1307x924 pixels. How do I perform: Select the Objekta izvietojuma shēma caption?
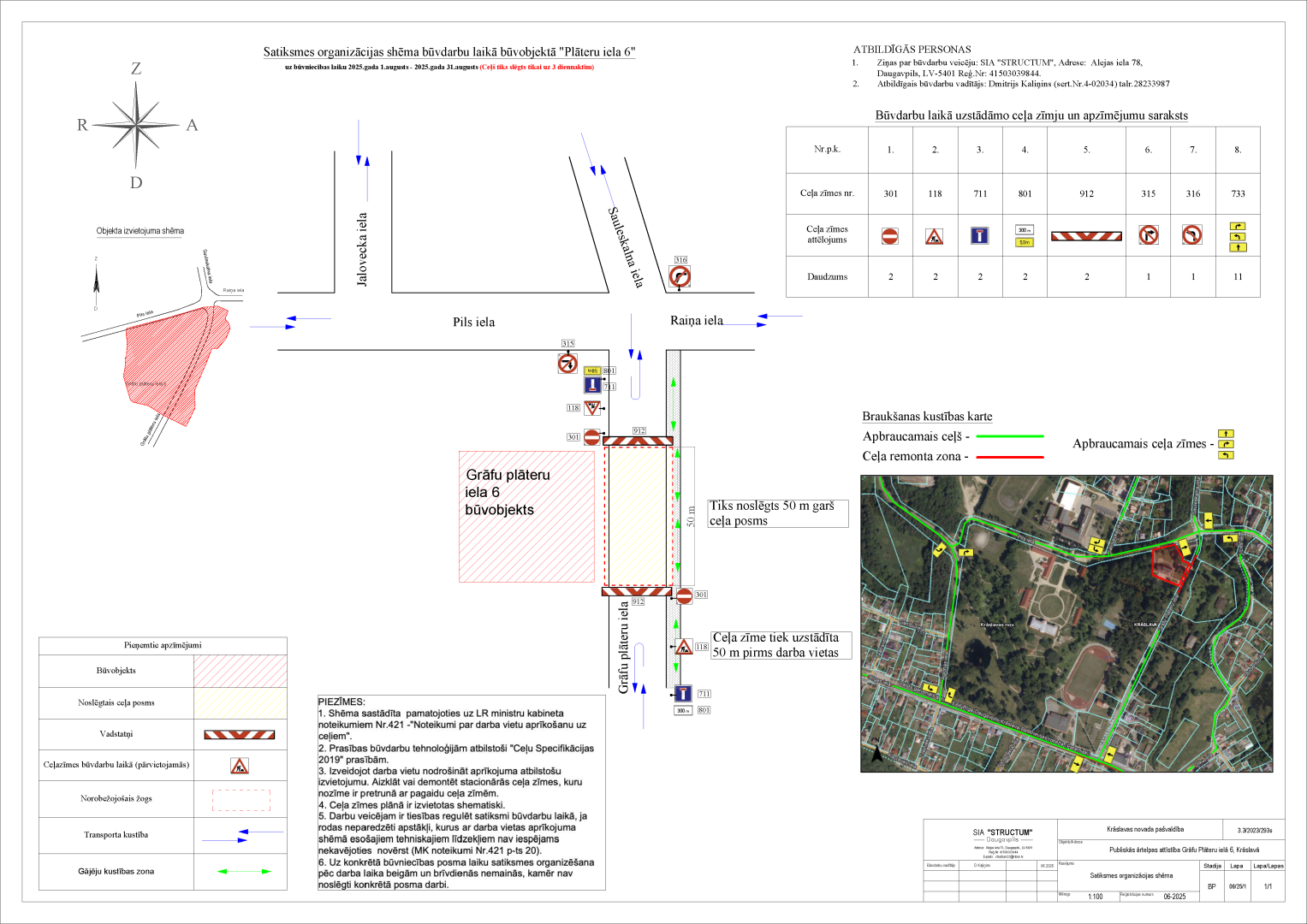click(x=140, y=231)
